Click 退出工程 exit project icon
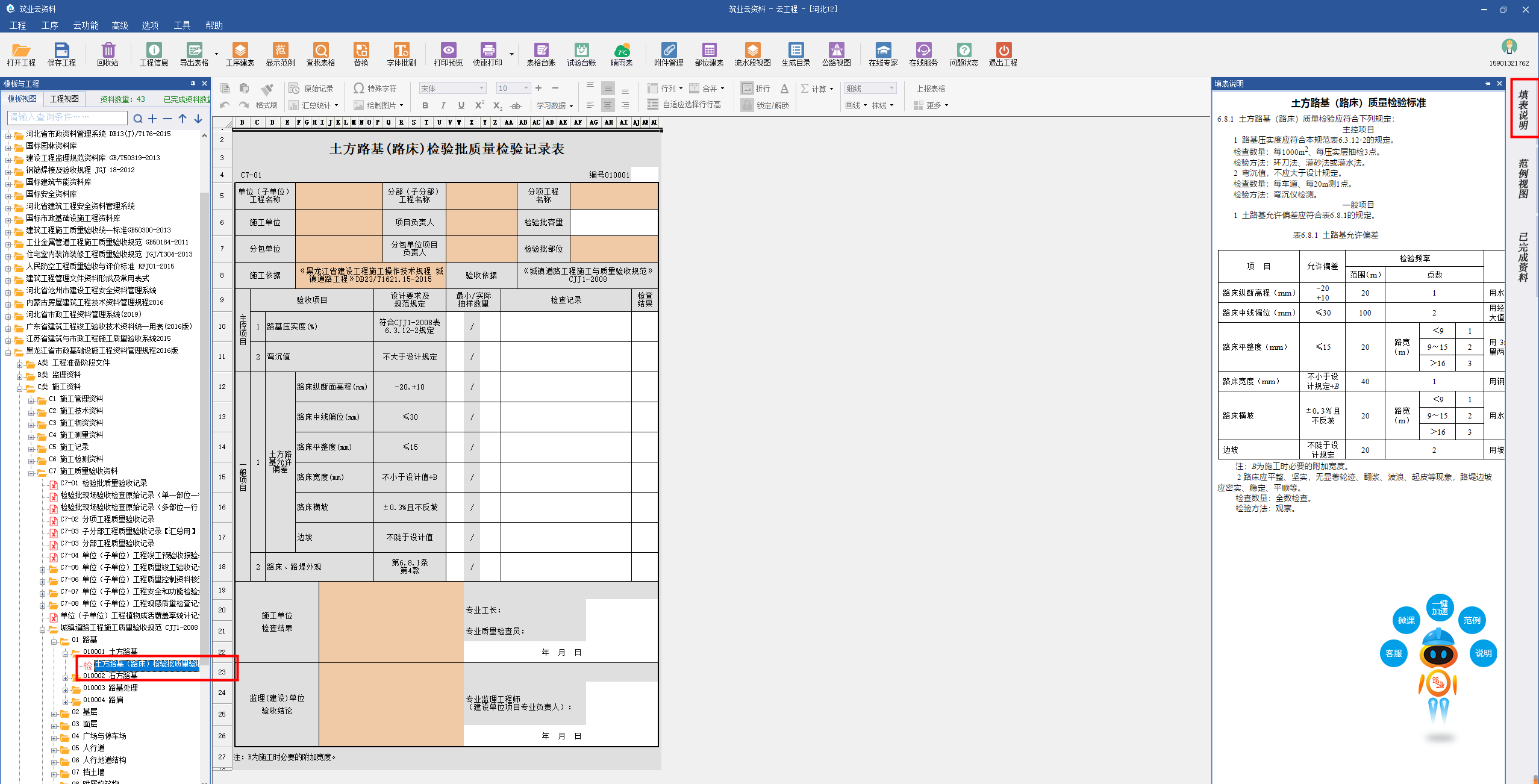 (1003, 54)
